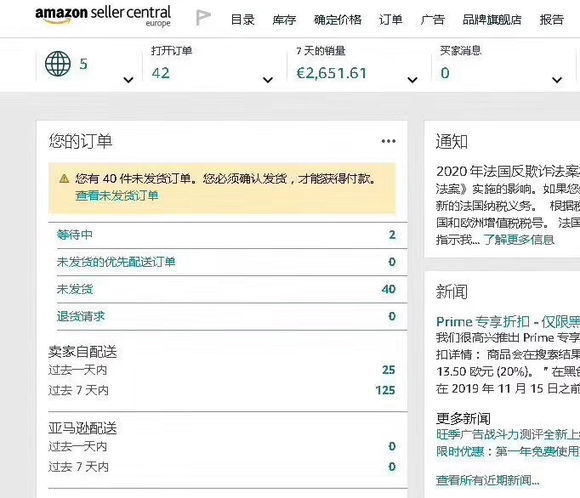Click the 42 open orders value

click(x=161, y=73)
